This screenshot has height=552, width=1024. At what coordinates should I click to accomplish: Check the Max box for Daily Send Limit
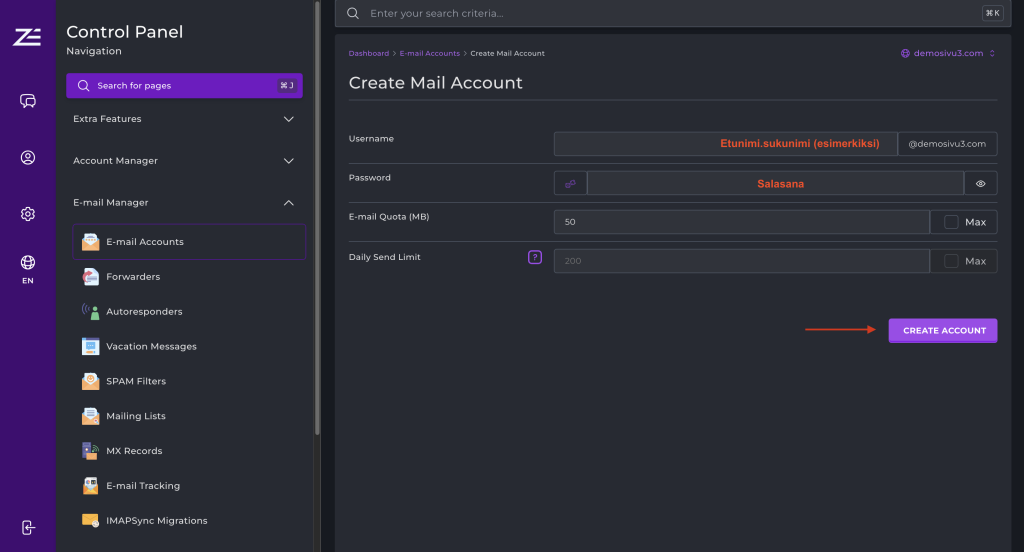(x=951, y=261)
